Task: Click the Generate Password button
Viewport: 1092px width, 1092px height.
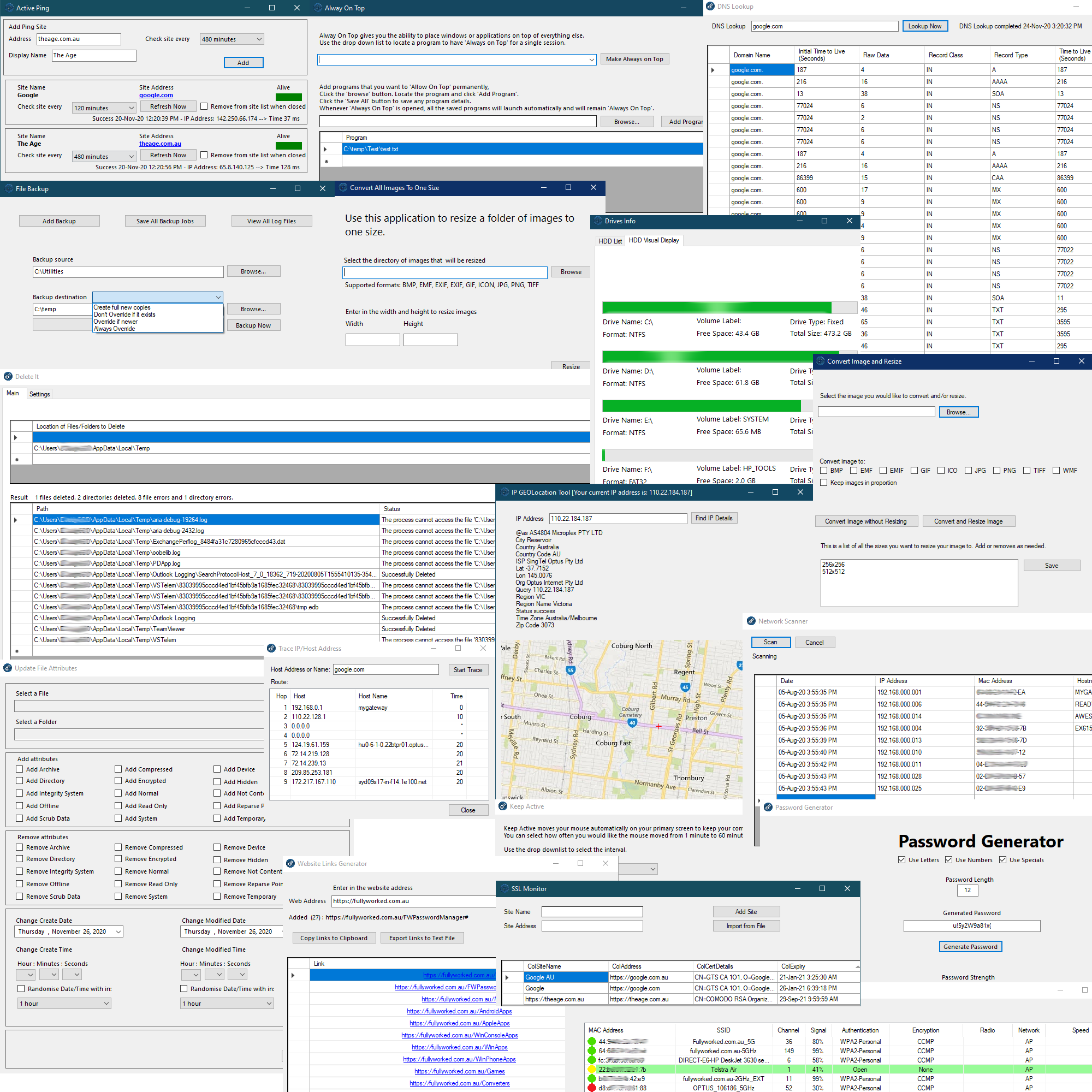Action: pyautogui.click(x=970, y=947)
